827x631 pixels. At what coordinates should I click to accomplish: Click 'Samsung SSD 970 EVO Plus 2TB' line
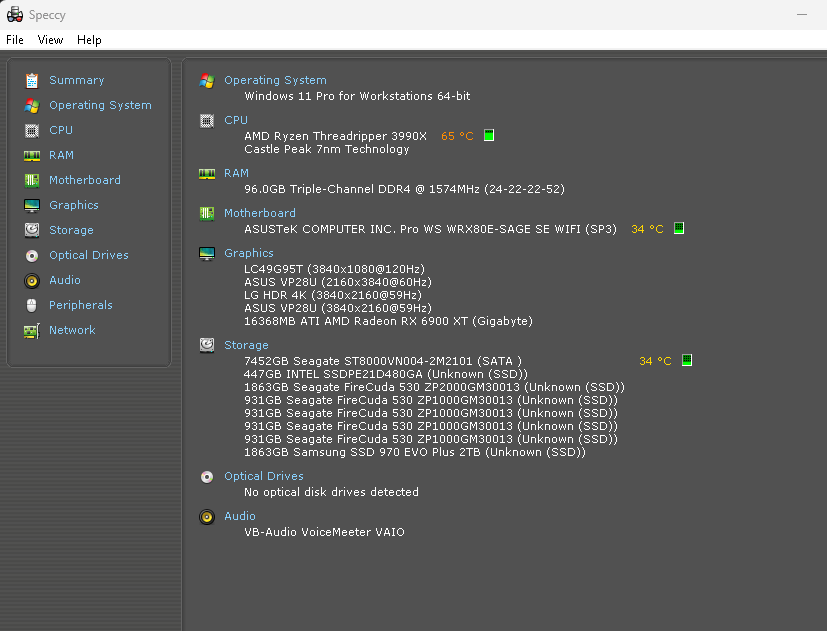[415, 452]
